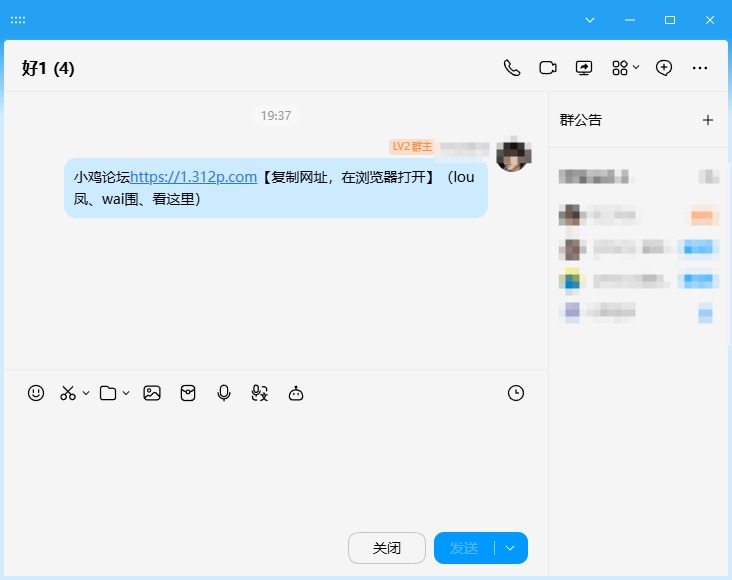Invite members with plus bubble icon

664,68
